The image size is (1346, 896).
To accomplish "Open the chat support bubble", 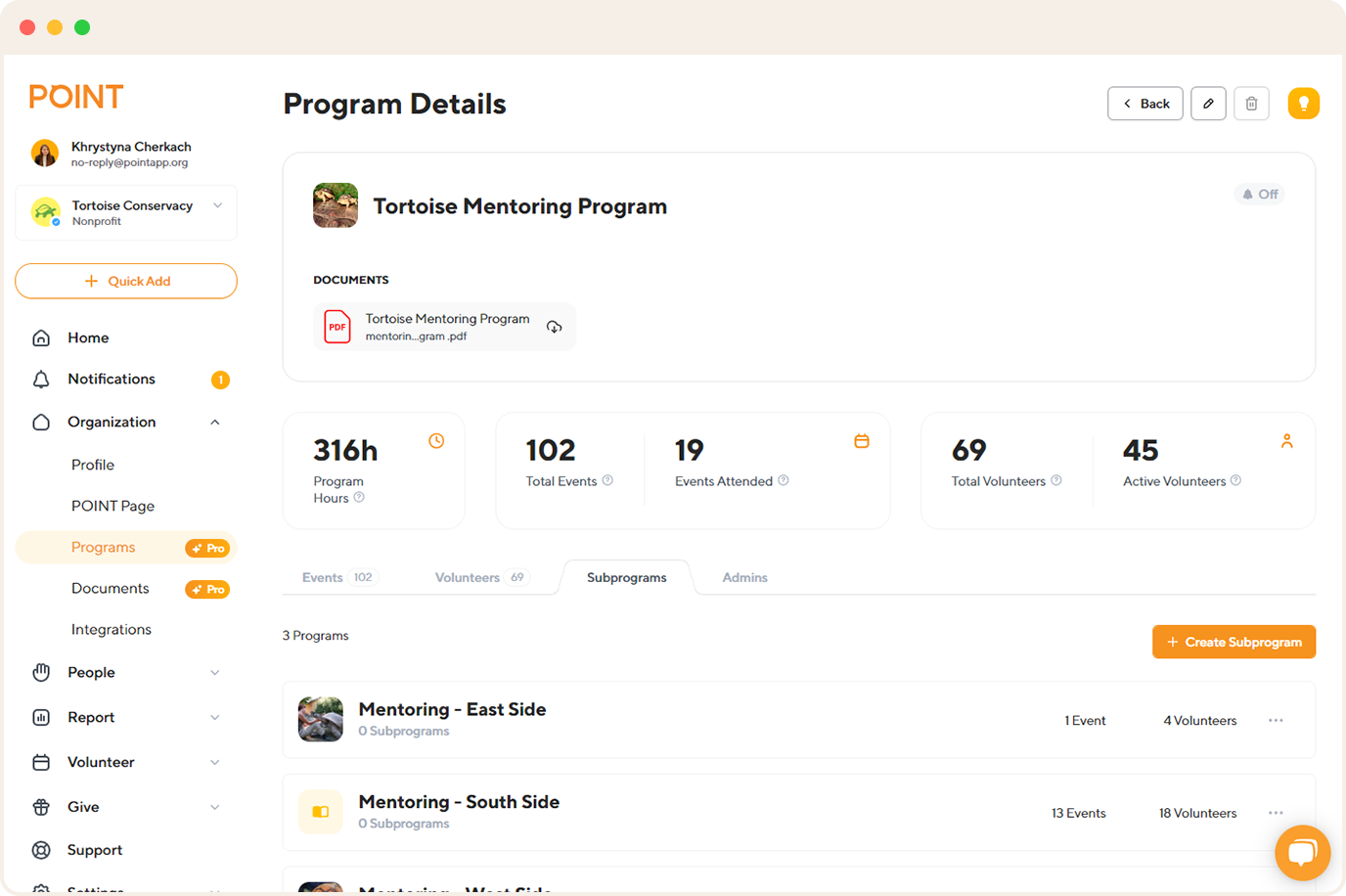I will (1302, 852).
